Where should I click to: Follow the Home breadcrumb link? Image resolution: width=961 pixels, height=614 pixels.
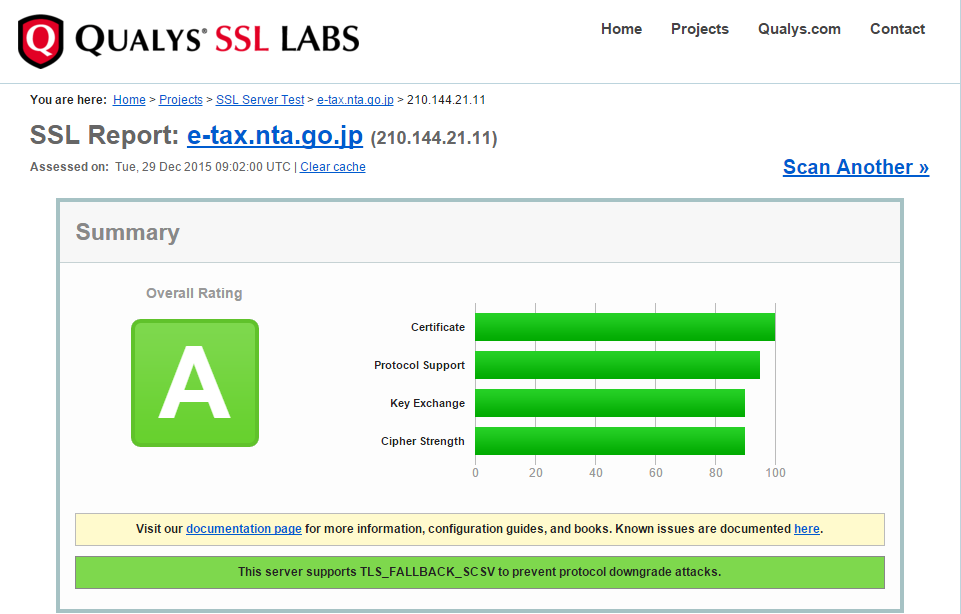(129, 99)
